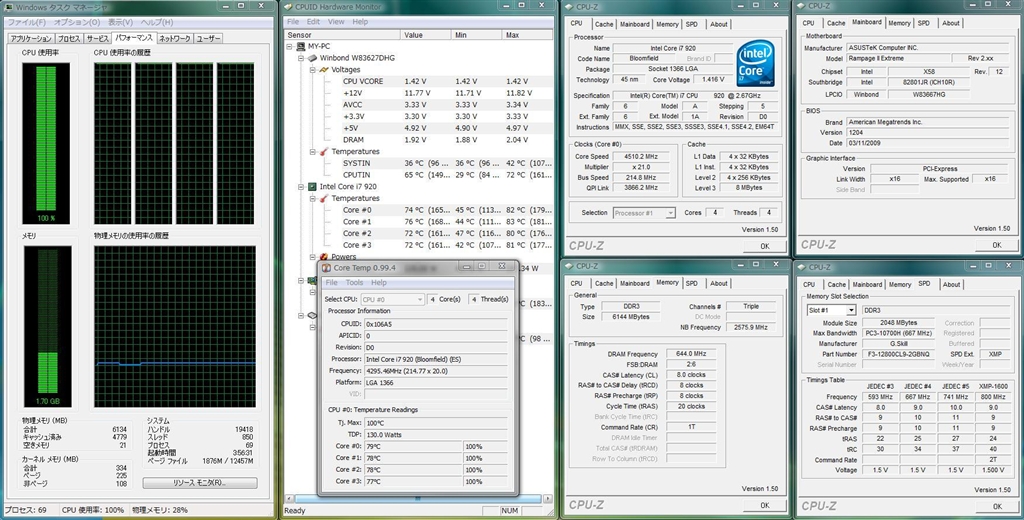The width and height of the screenshot is (1024, 520).
Task: Collapse Temperatures group under Winbond W83627DHG
Action: [x=313, y=152]
